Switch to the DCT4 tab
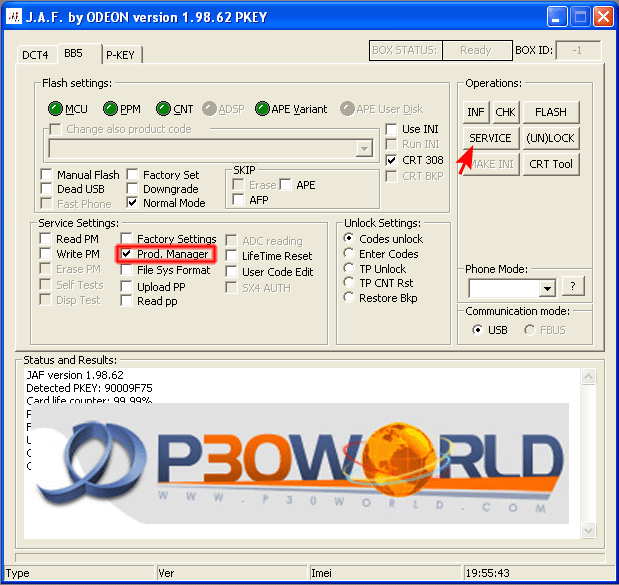The image size is (619, 585). pyautogui.click(x=35, y=55)
